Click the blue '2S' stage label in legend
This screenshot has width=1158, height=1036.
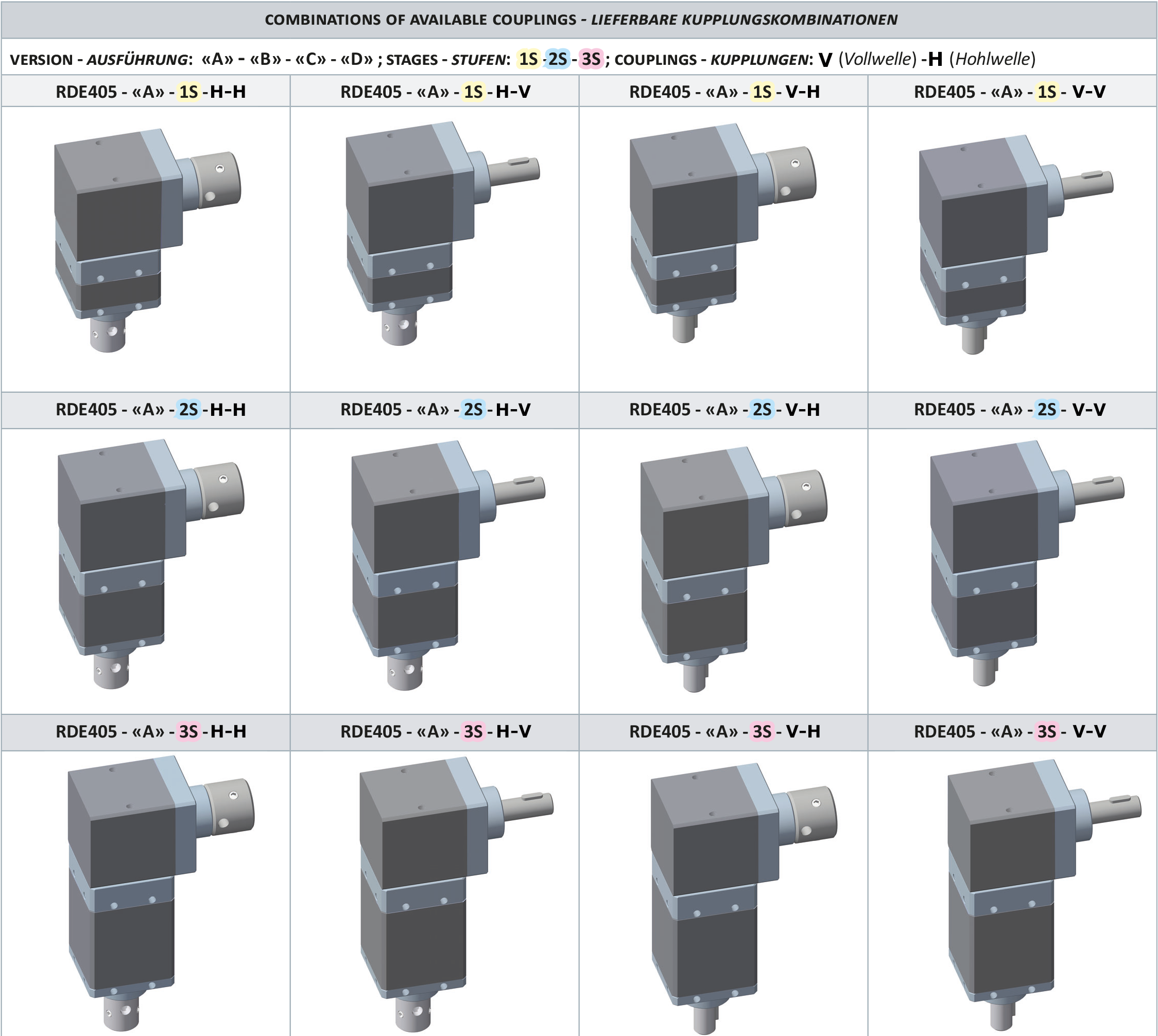click(x=558, y=59)
